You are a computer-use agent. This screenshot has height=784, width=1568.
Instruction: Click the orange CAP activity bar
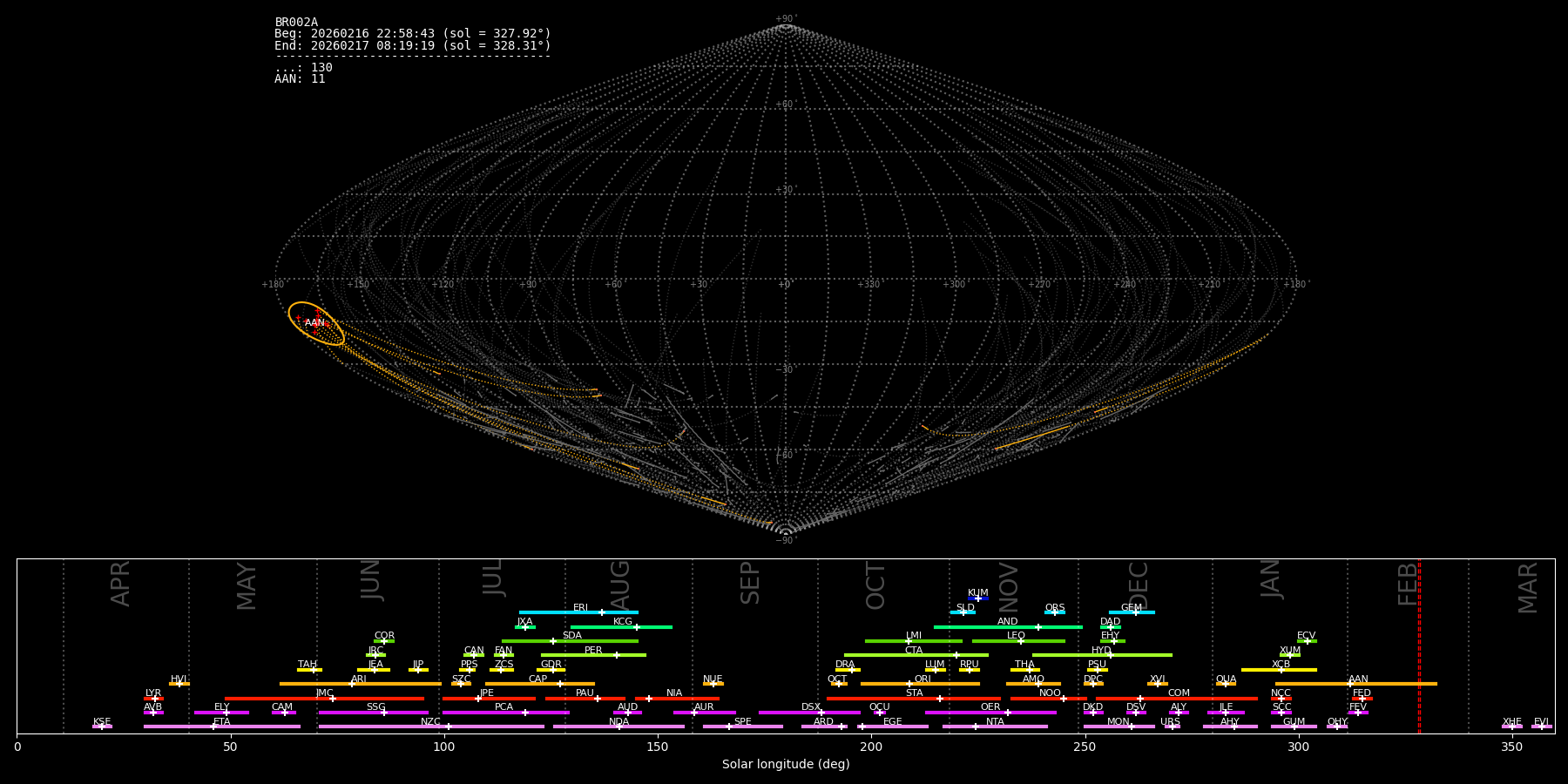pyautogui.click(x=540, y=684)
